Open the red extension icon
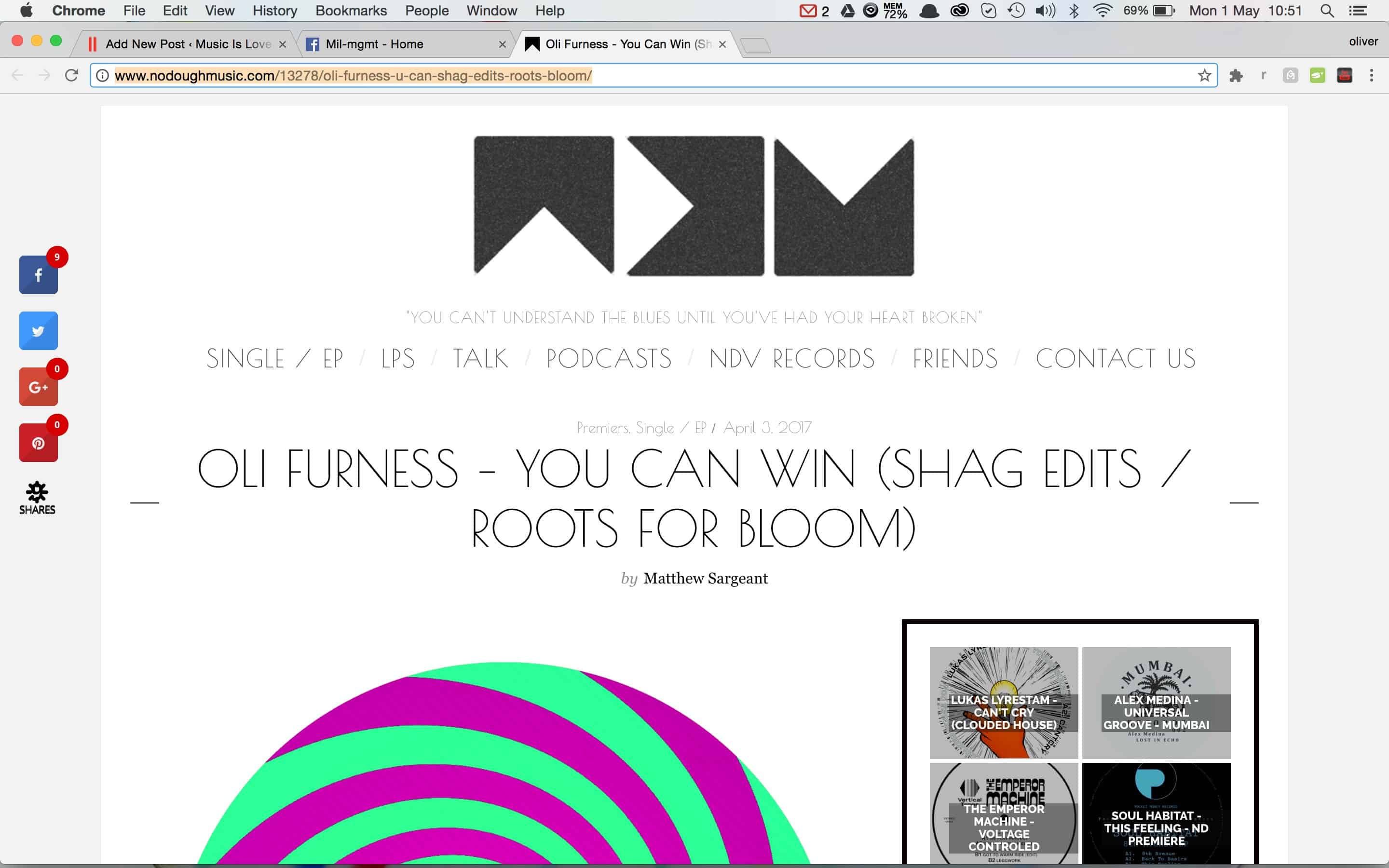The height and width of the screenshot is (868, 1389). [1344, 75]
